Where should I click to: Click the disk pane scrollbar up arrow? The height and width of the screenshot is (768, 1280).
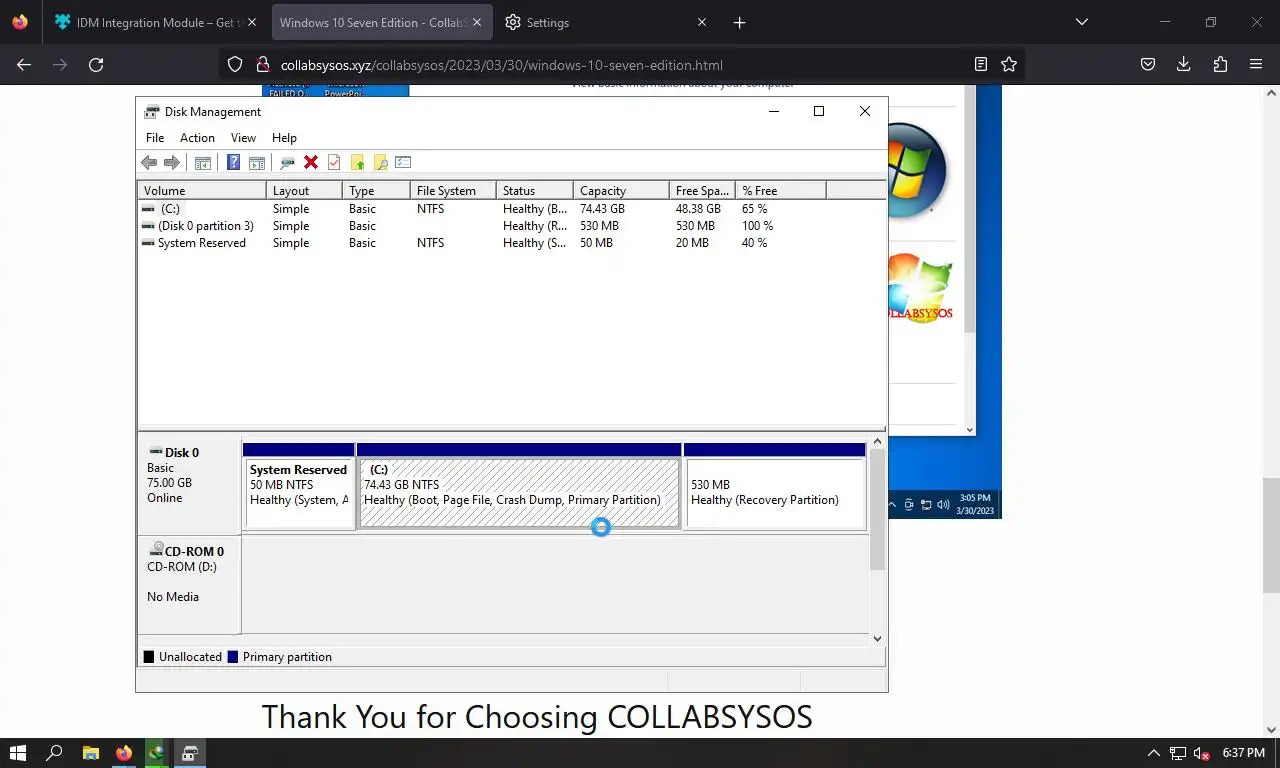[x=877, y=442]
